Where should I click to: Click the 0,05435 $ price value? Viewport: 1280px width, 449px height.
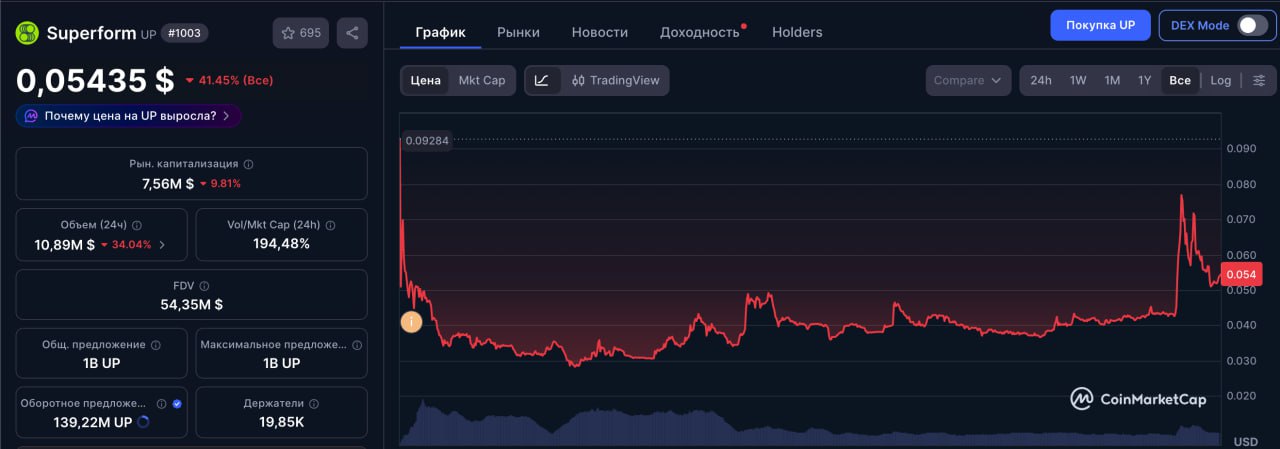tap(95, 80)
